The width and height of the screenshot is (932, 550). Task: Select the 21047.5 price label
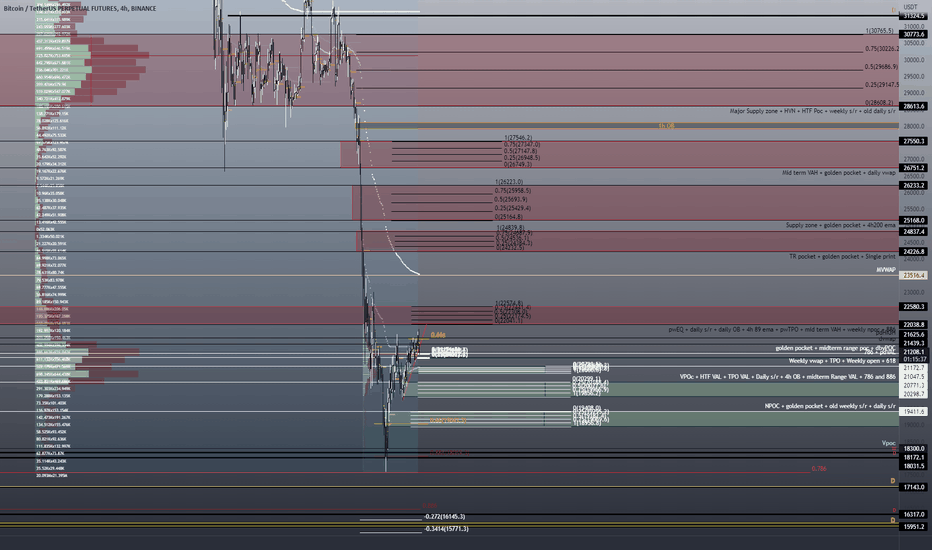[914, 377]
